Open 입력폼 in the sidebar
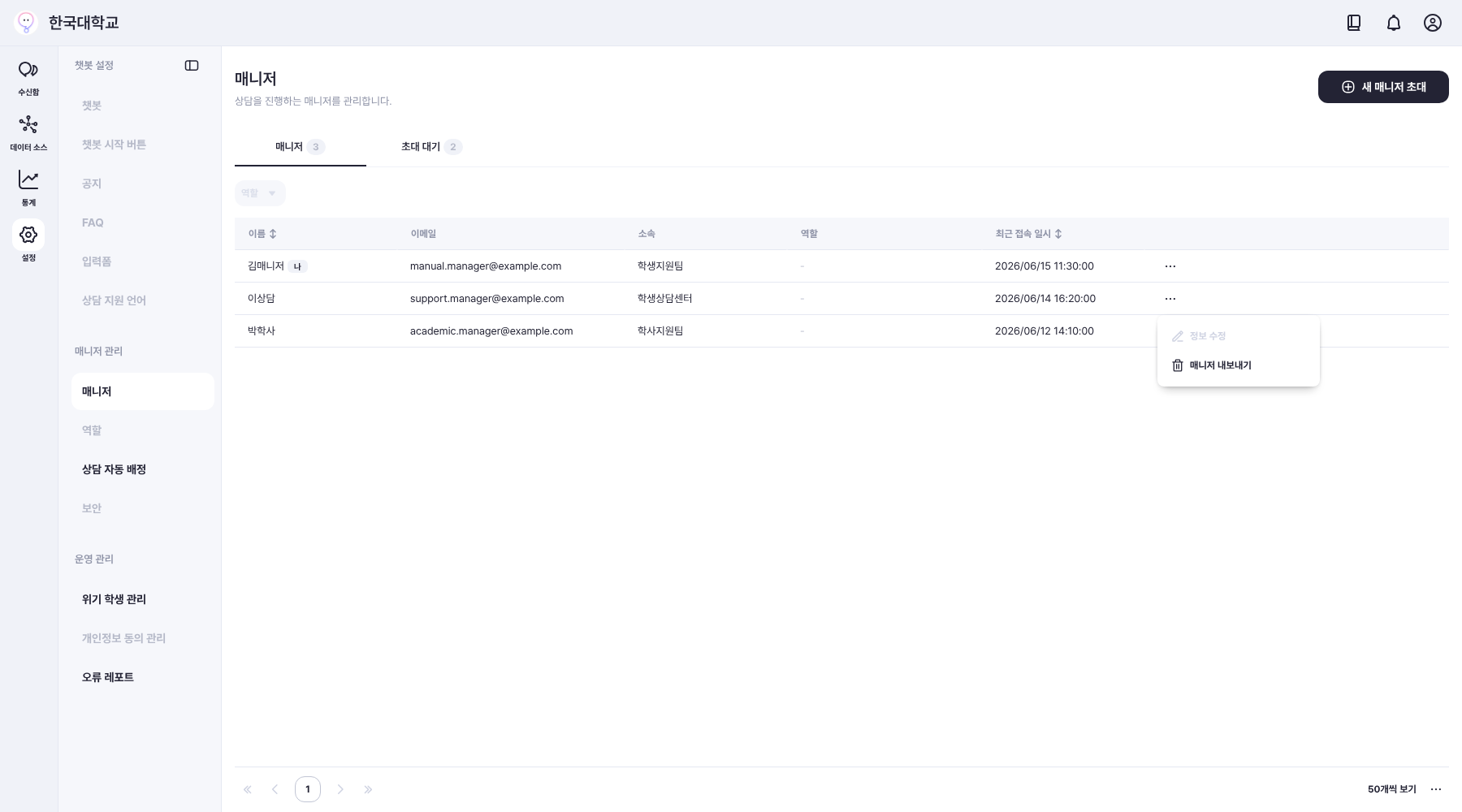 [143, 261]
